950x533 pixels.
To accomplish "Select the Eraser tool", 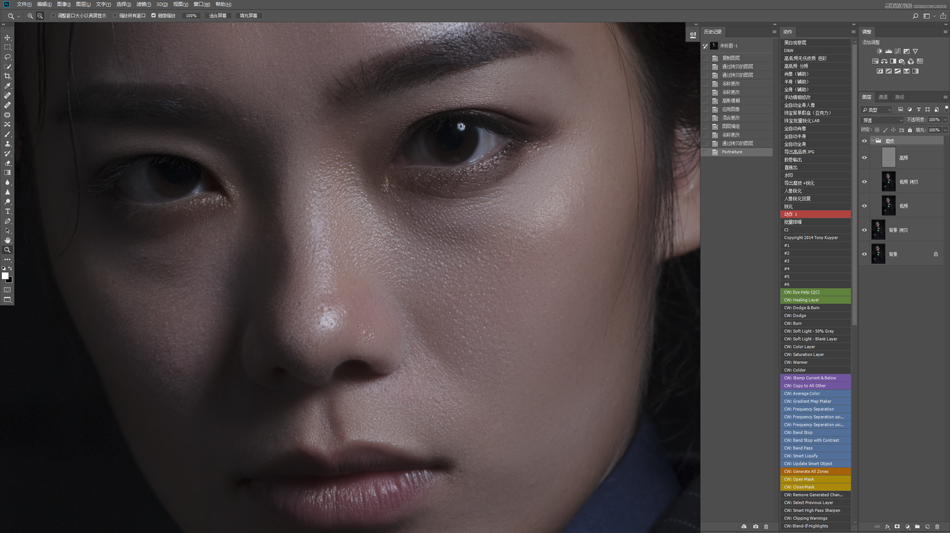I will point(7,163).
